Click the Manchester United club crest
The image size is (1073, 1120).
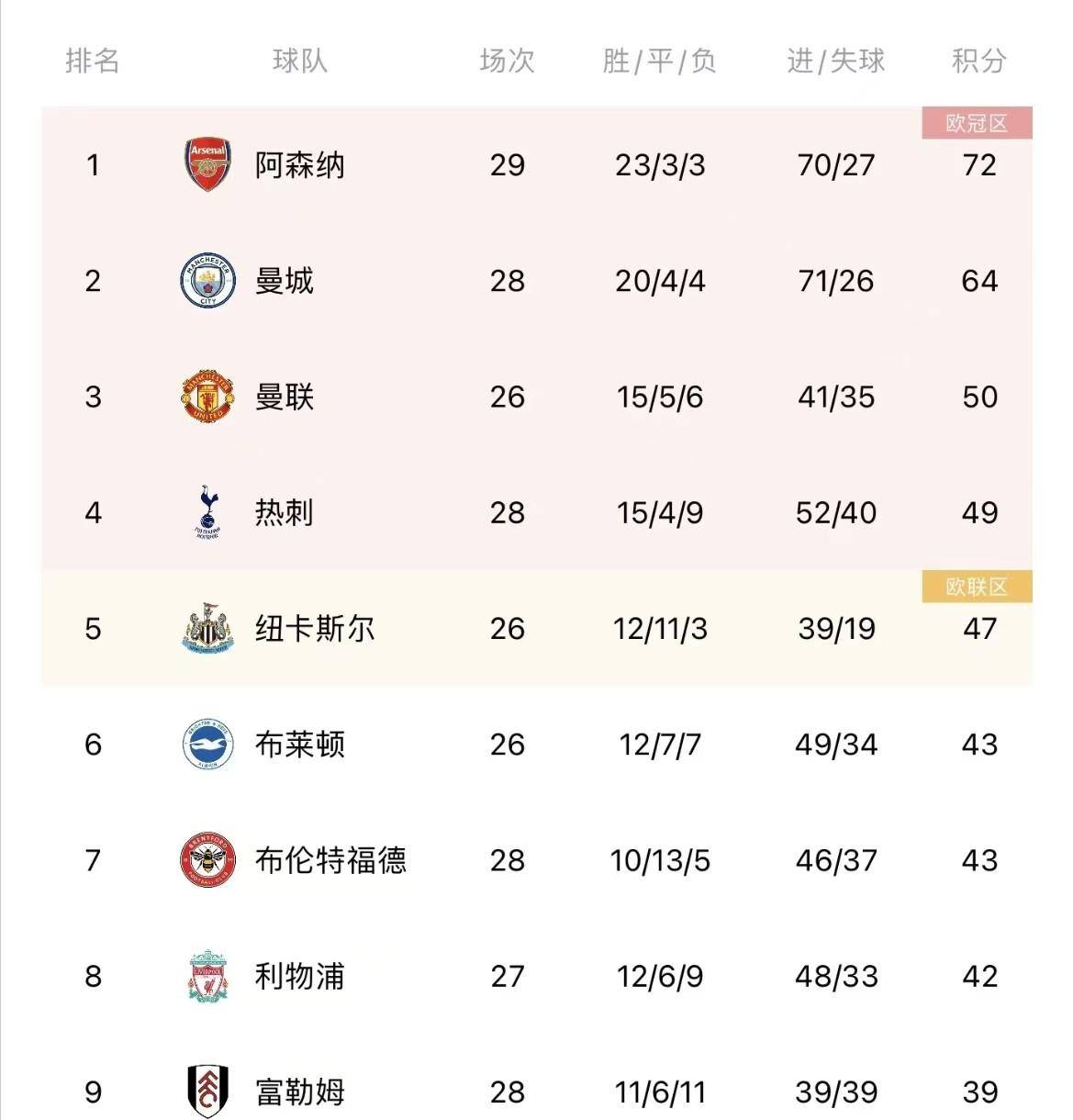[208, 397]
